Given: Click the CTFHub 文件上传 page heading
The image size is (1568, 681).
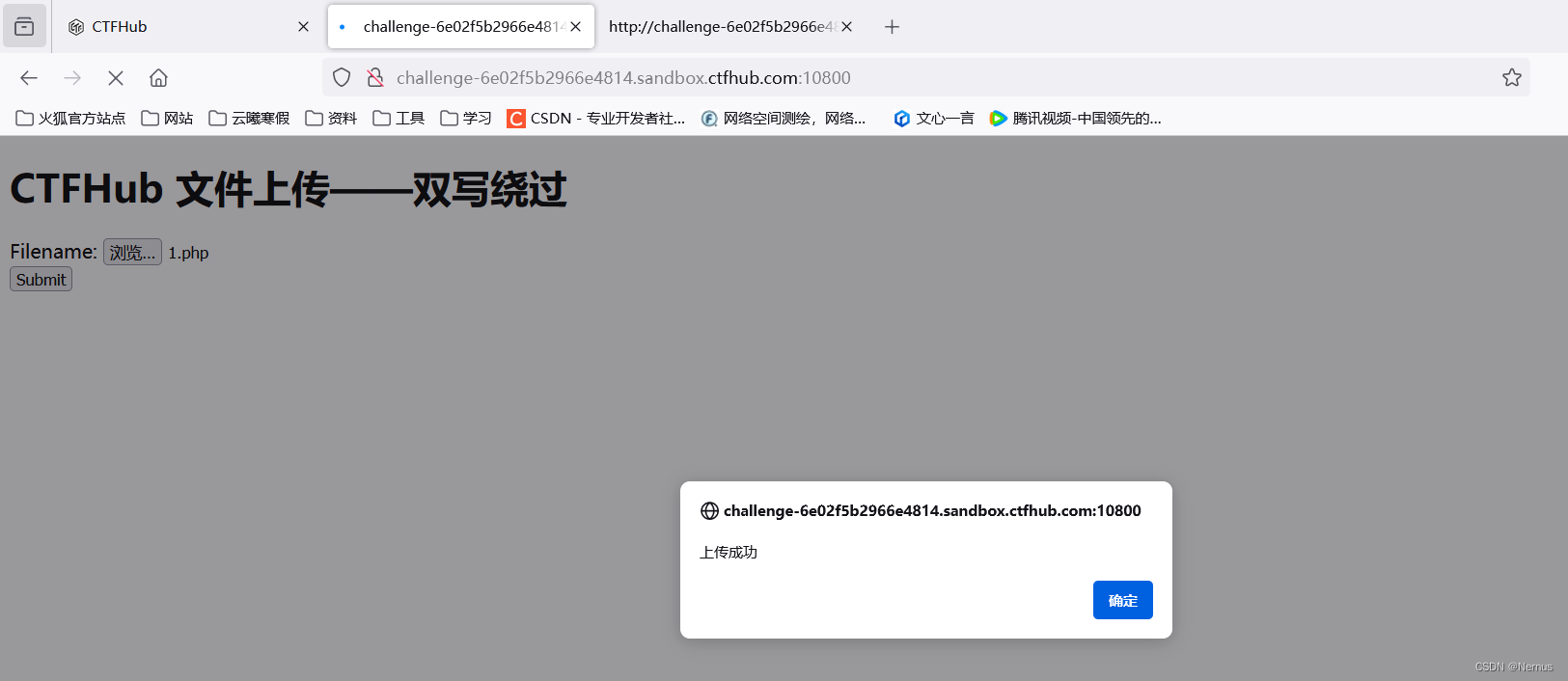Looking at the screenshot, I should 289,189.
